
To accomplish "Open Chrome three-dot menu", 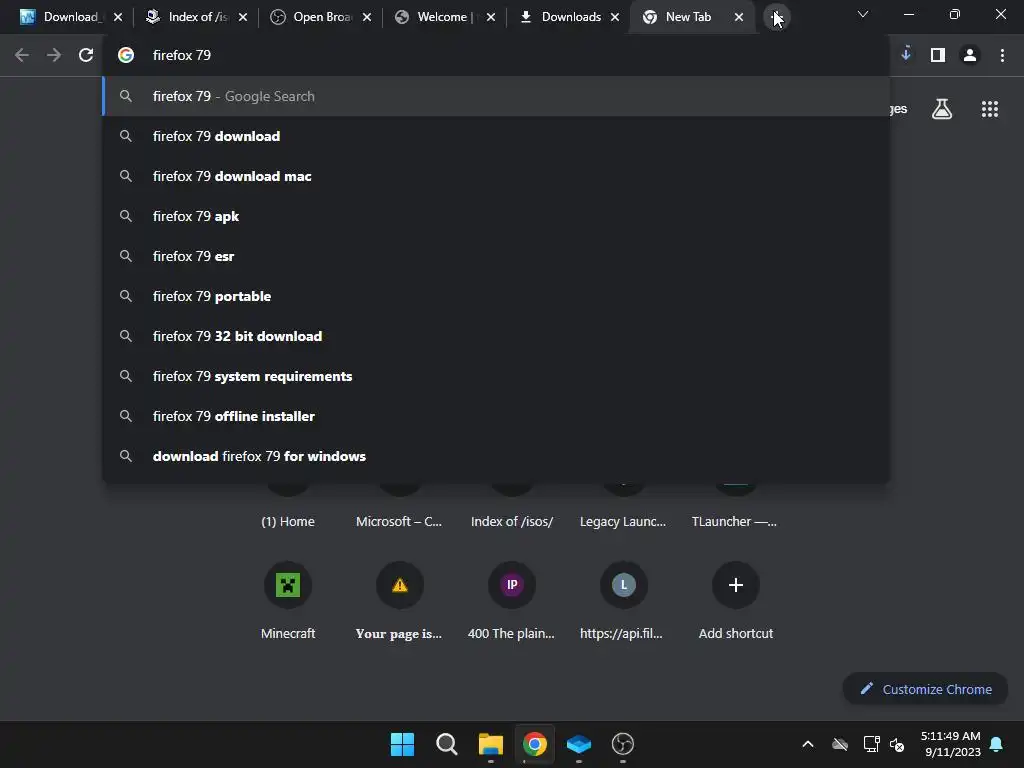I will point(1002,56).
